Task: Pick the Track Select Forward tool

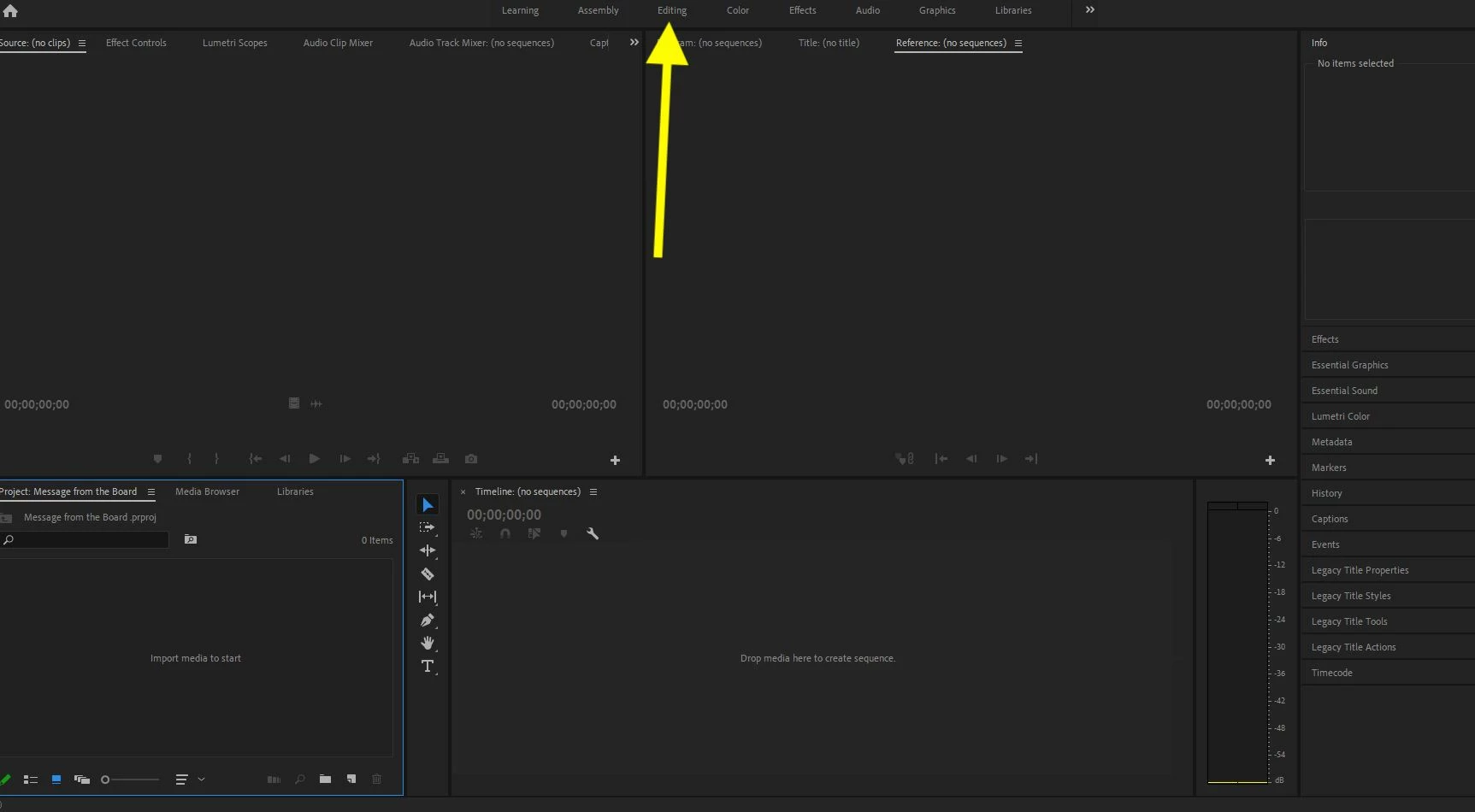Action: point(428,528)
